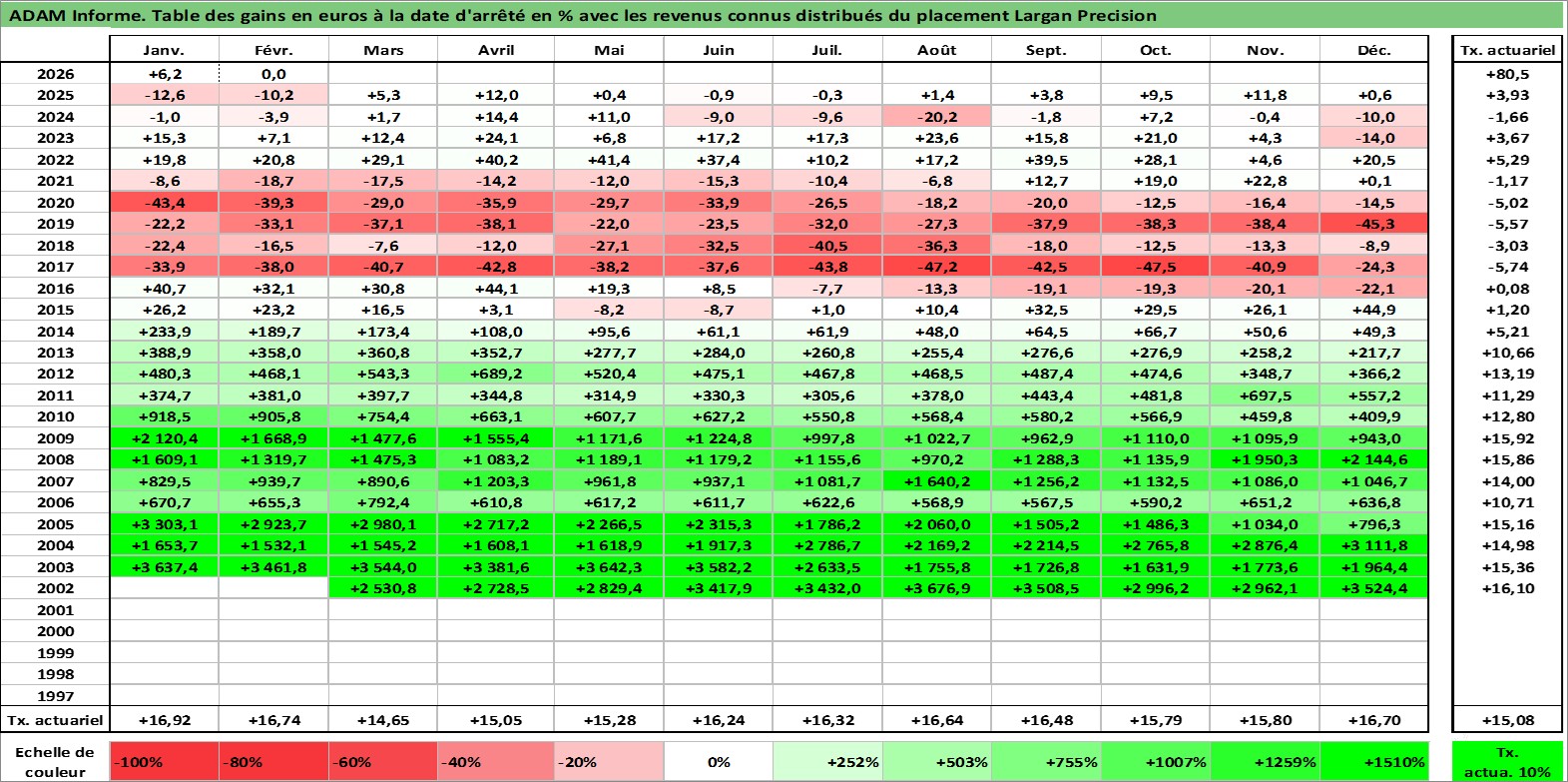Click the +3 303,1 cell in 2005 row
1568x782 pixels.
click(x=164, y=524)
